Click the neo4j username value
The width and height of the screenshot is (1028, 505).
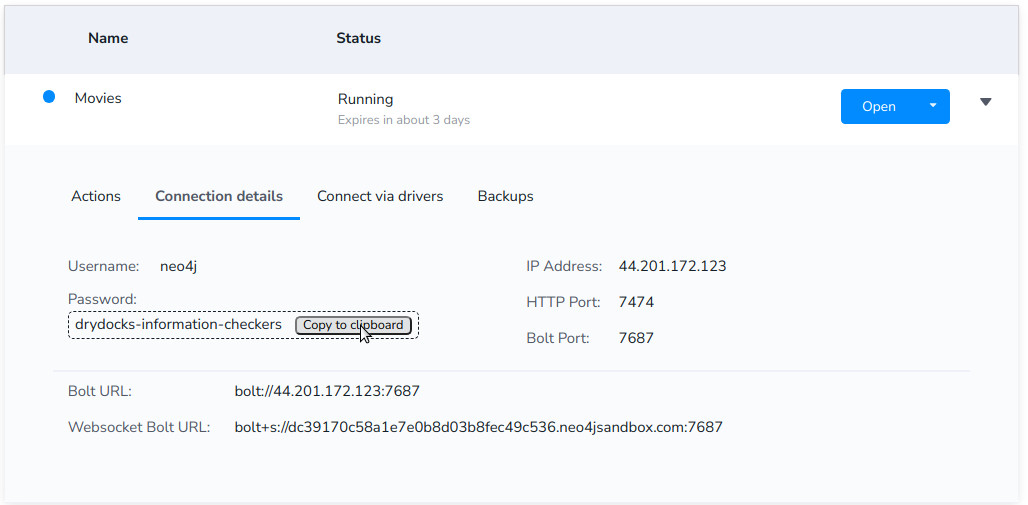click(x=178, y=266)
